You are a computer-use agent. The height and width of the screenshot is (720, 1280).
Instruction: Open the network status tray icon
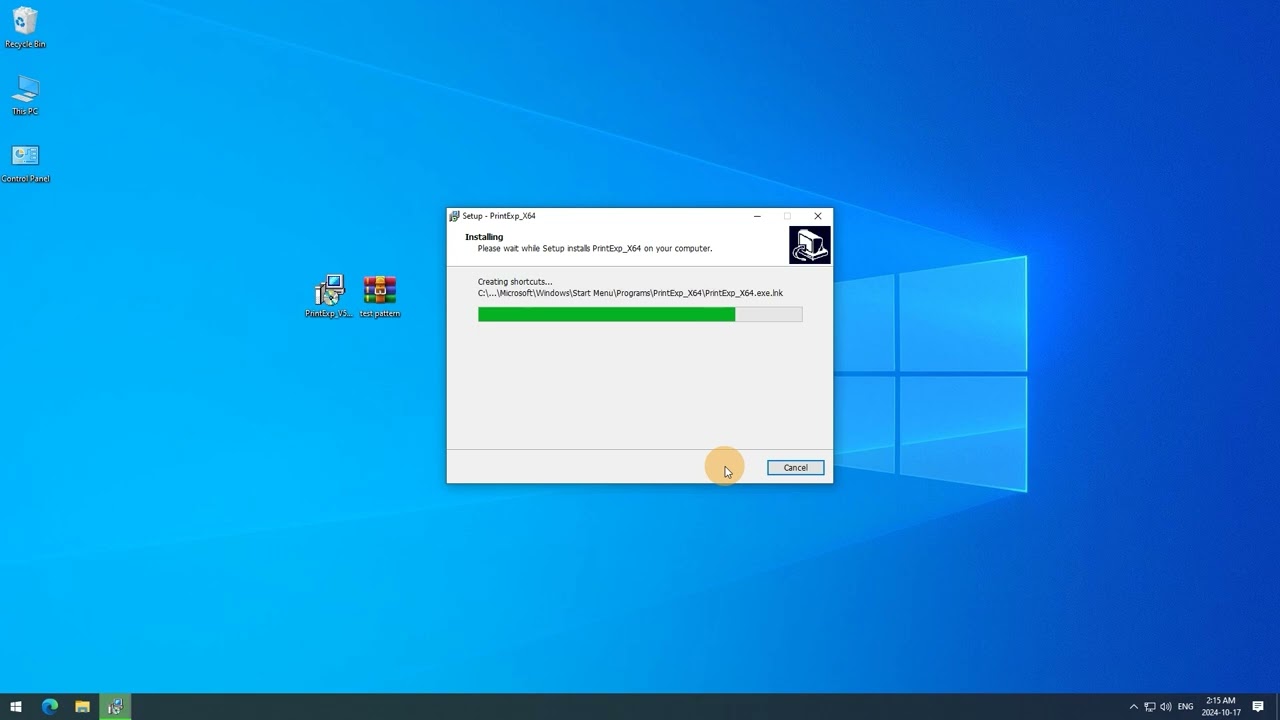click(1149, 707)
